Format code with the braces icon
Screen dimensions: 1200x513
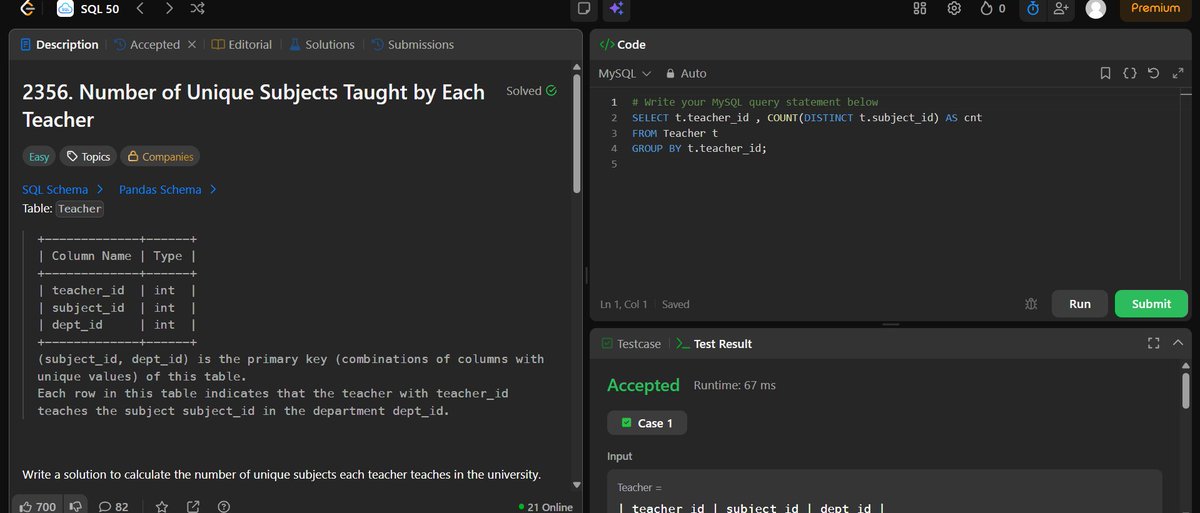tap(1129, 73)
